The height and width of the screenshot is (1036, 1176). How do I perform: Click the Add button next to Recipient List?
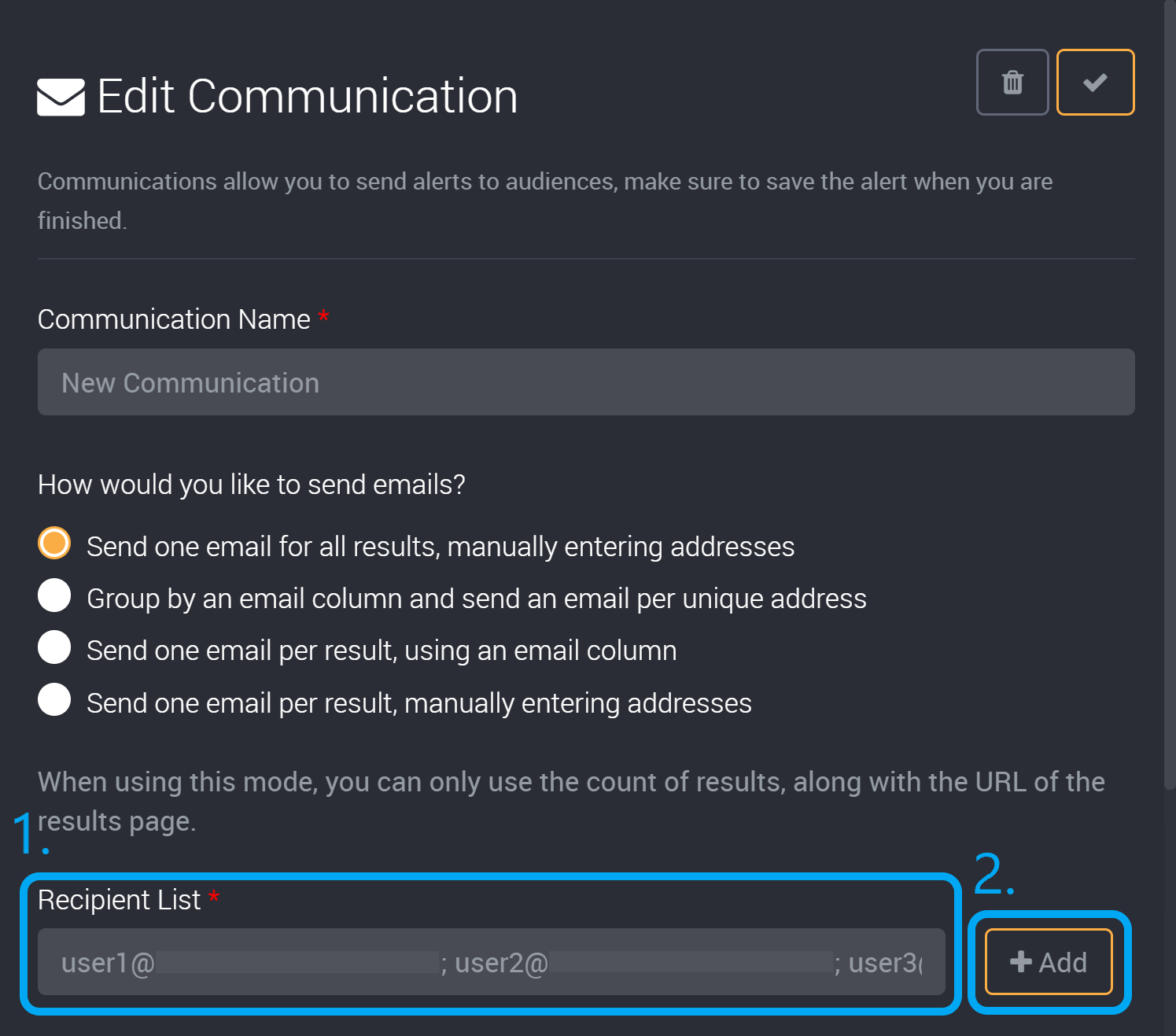point(1047,962)
